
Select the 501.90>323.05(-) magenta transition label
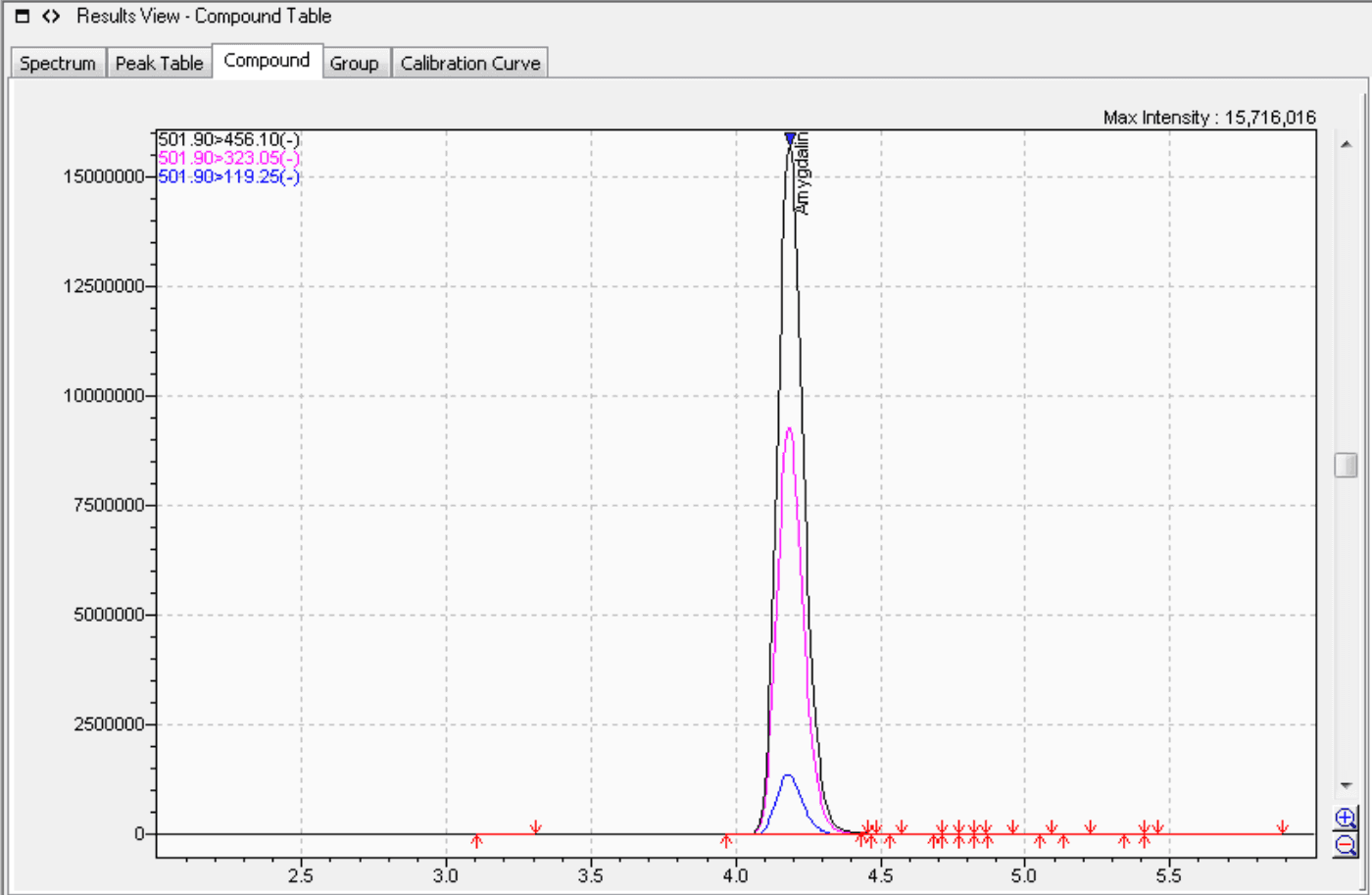pyautogui.click(x=229, y=159)
